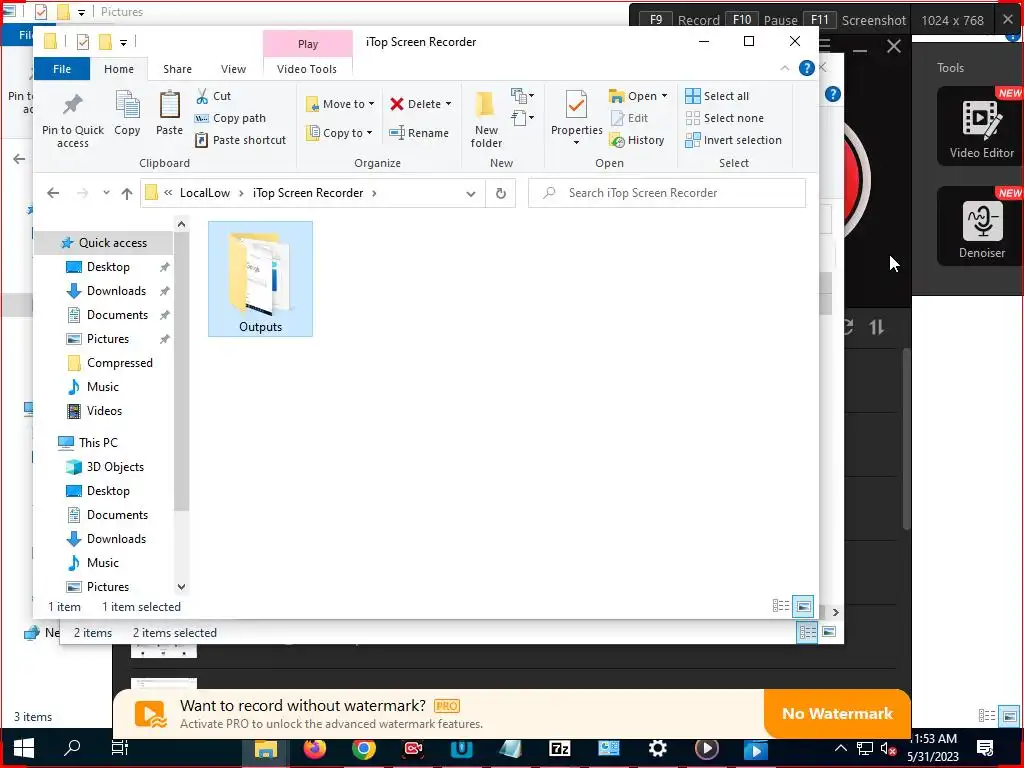Click Pin to Quick access icon
Viewport: 1024px width, 768px height.
pyautogui.click(x=72, y=120)
